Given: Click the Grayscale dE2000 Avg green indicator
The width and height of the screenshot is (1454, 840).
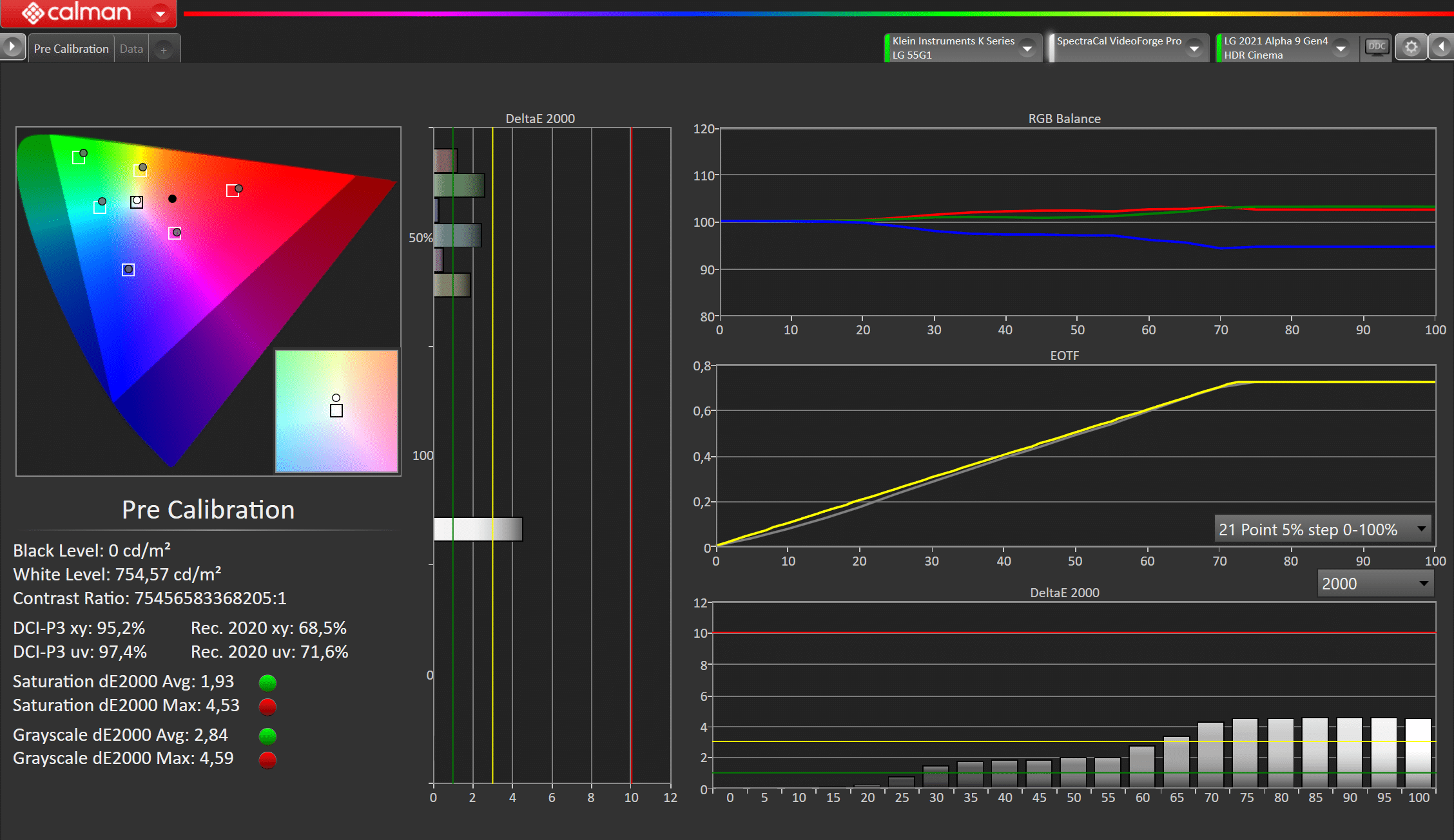Looking at the screenshot, I should click(267, 736).
